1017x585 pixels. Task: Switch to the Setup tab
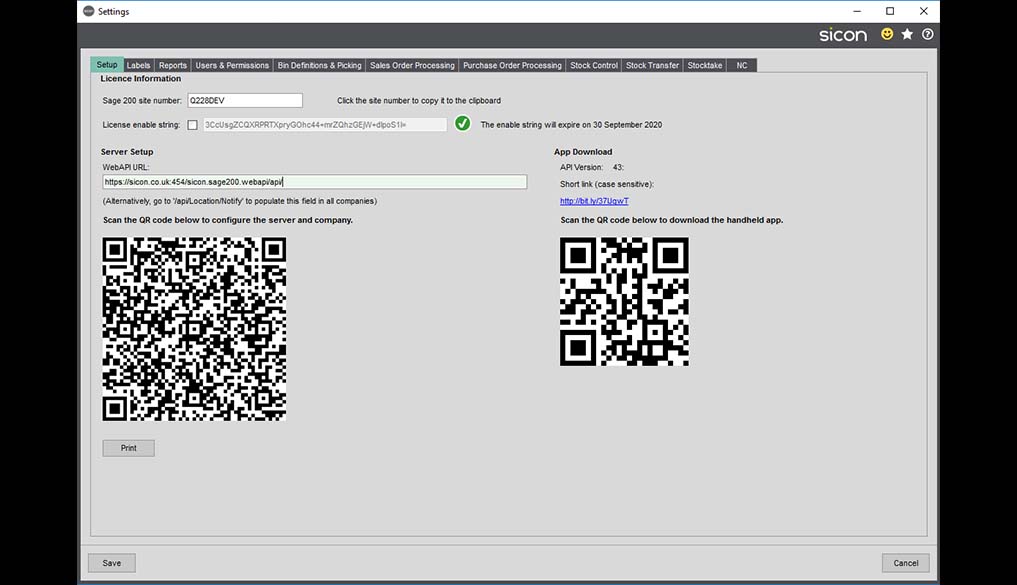106,65
